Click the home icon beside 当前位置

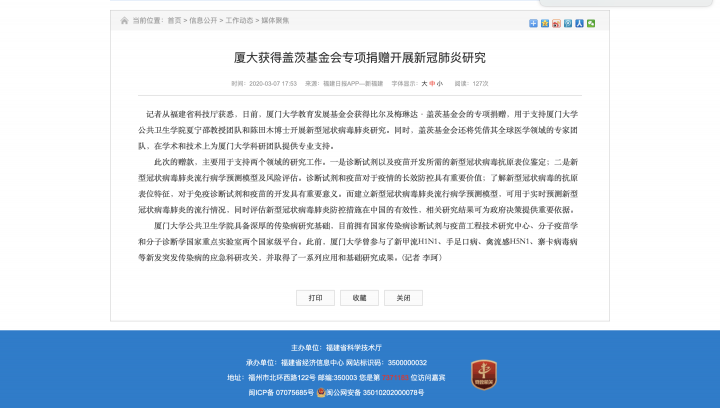pos(124,20)
